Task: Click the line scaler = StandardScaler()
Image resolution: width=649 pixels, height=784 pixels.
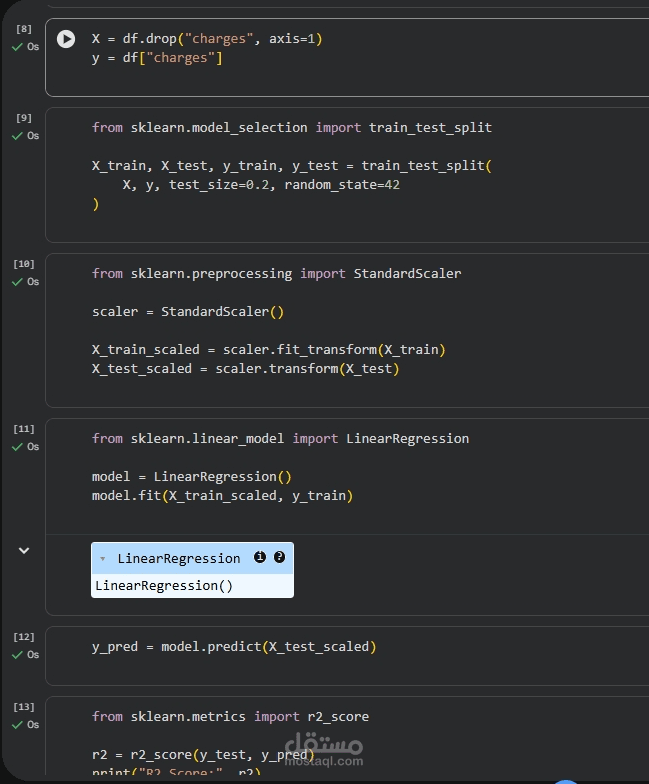Action: coord(188,312)
